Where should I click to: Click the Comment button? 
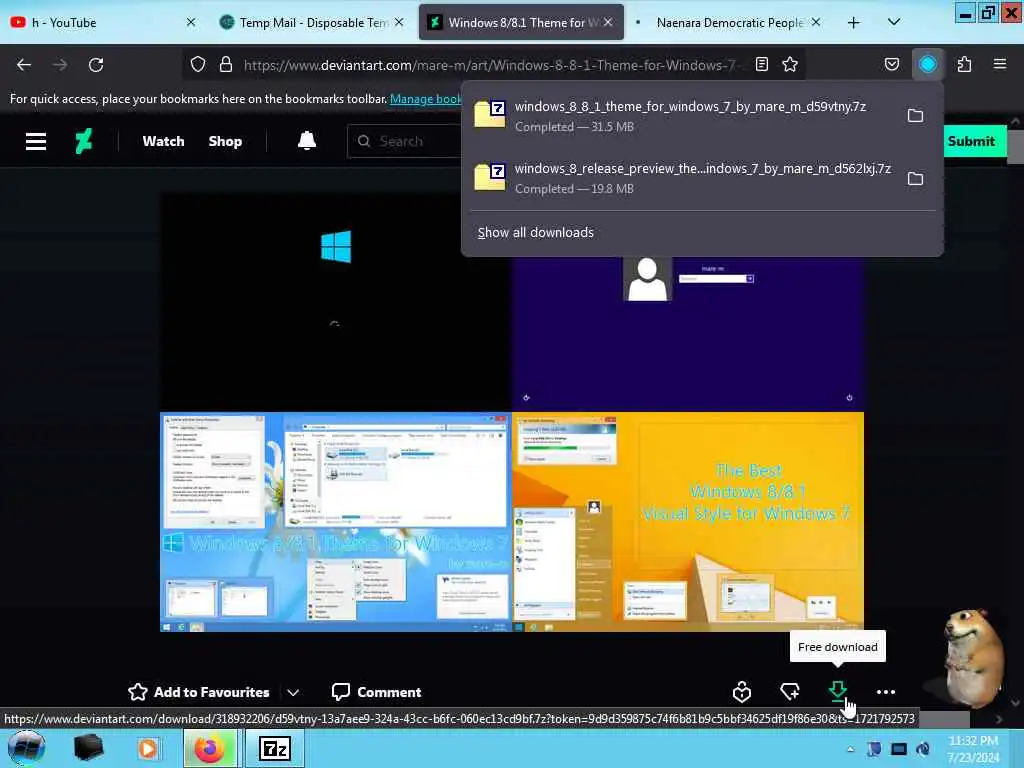376,692
